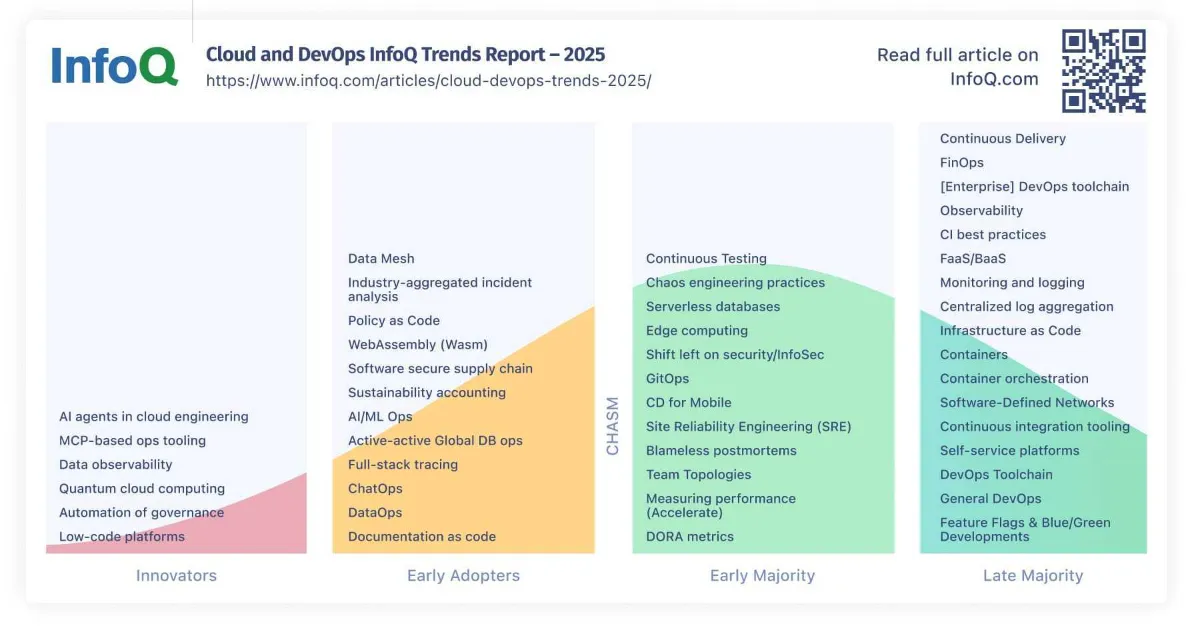The height and width of the screenshot is (630, 1200).
Task: Click the vertical CHASM label
Action: tap(613, 426)
